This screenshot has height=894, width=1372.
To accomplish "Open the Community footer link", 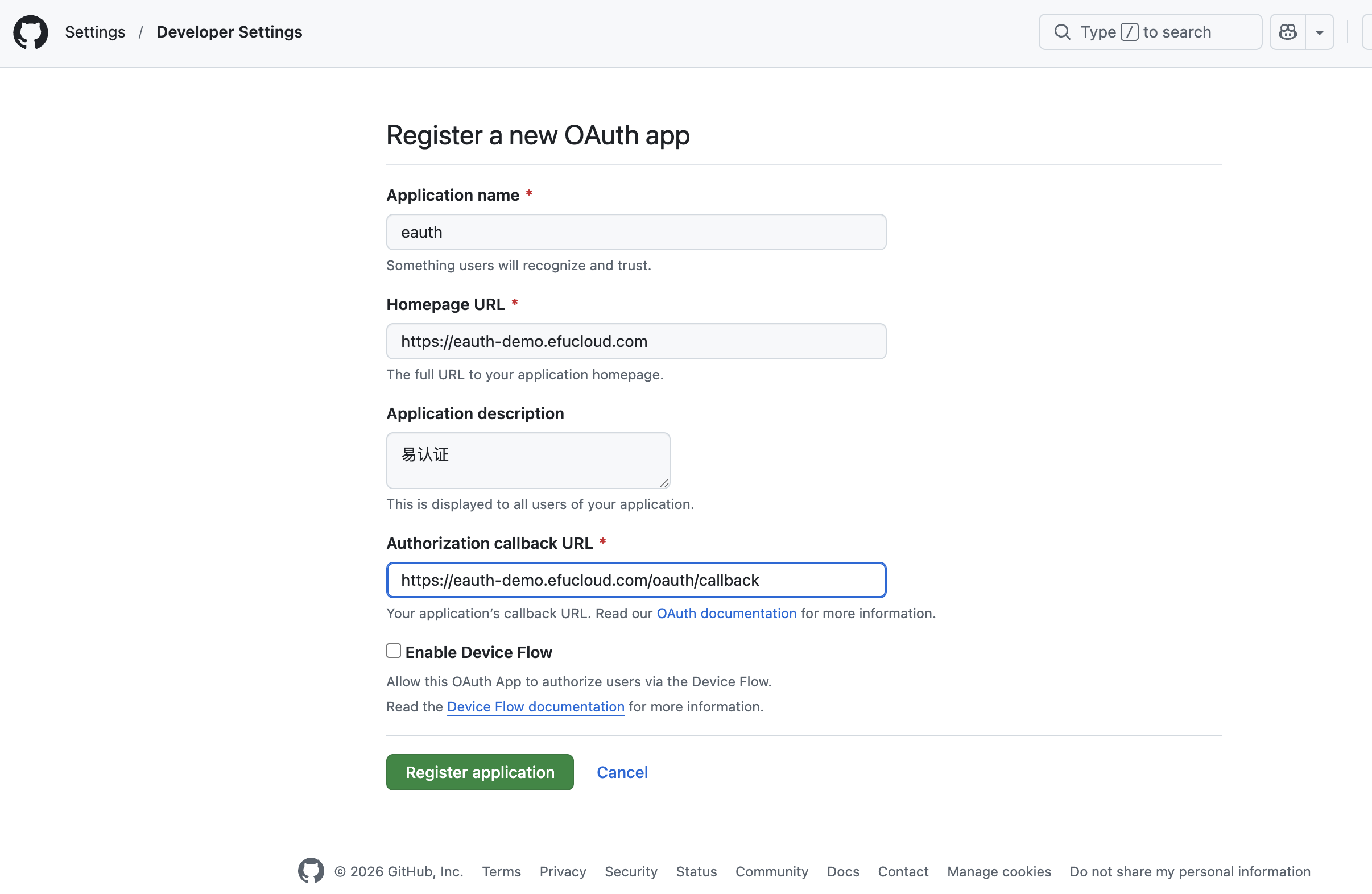I will (772, 871).
